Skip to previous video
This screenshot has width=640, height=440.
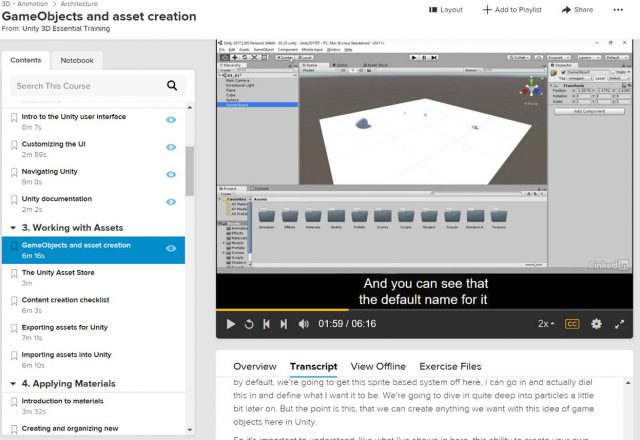click(266, 324)
